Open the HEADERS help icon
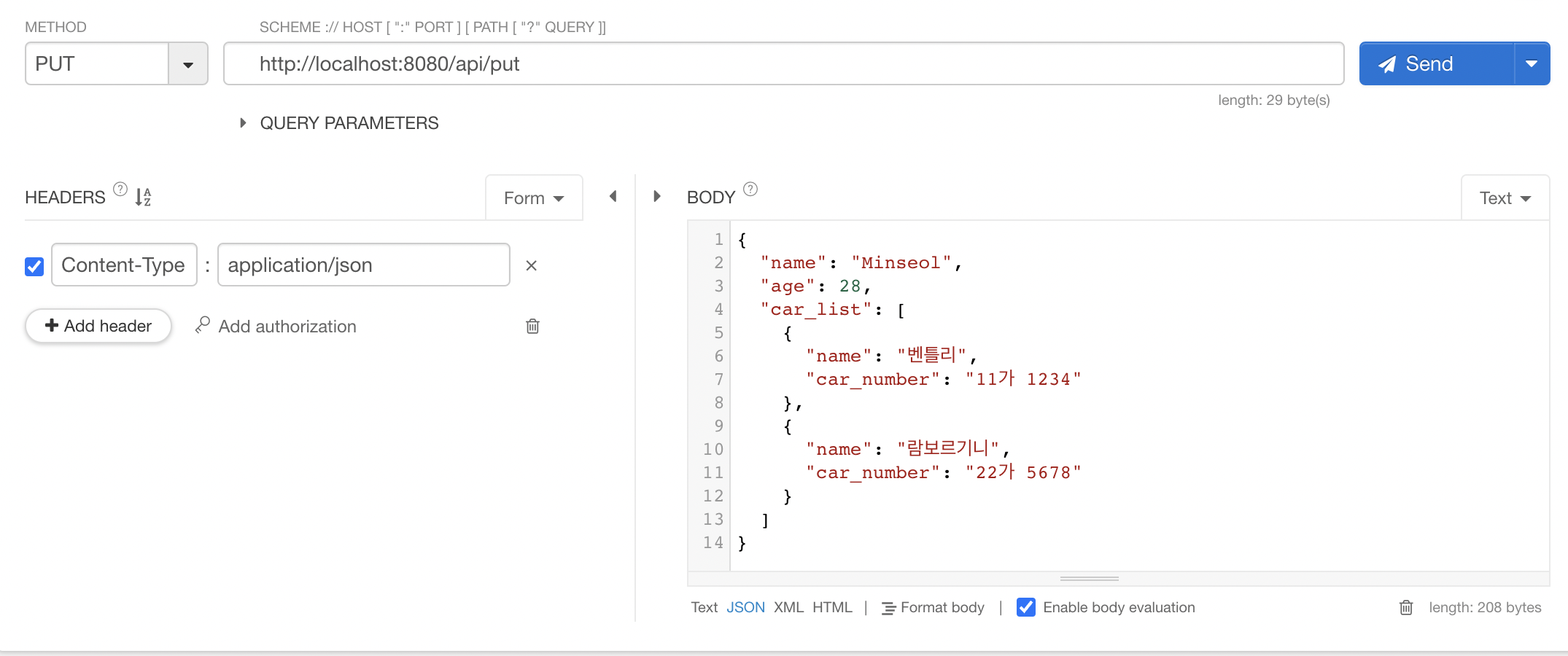1568x656 pixels. (x=120, y=190)
